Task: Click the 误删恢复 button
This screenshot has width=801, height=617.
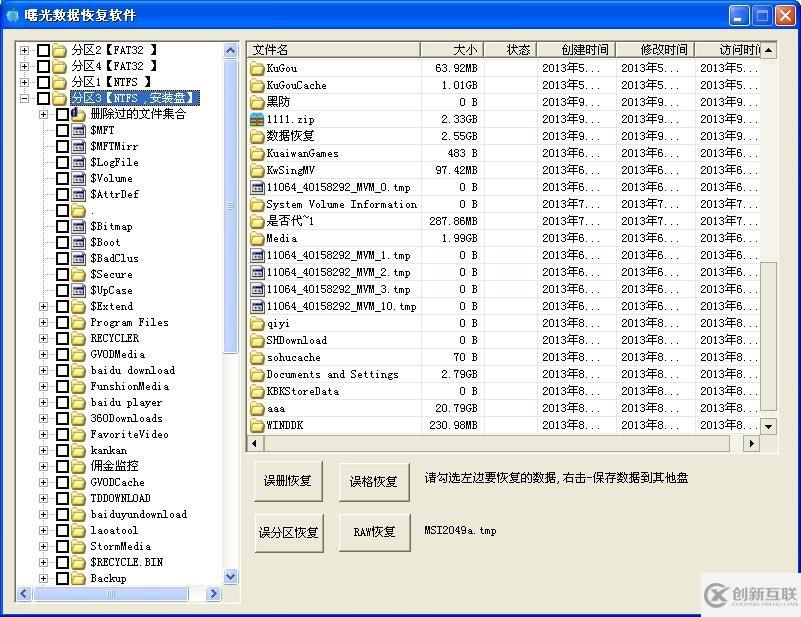Action: pyautogui.click(x=288, y=481)
